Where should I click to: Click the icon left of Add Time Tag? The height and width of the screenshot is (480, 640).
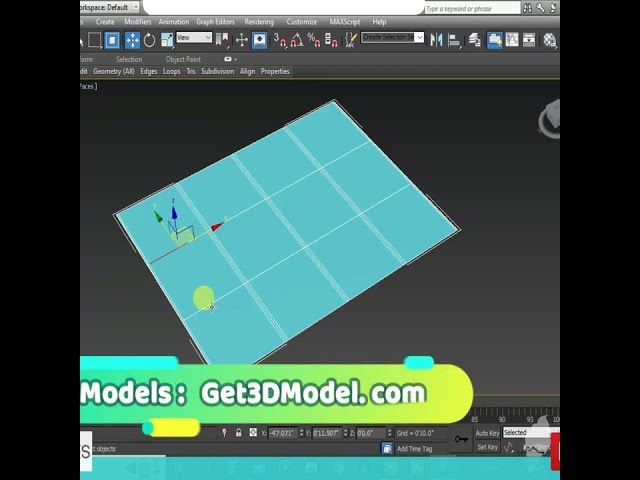(x=387, y=448)
